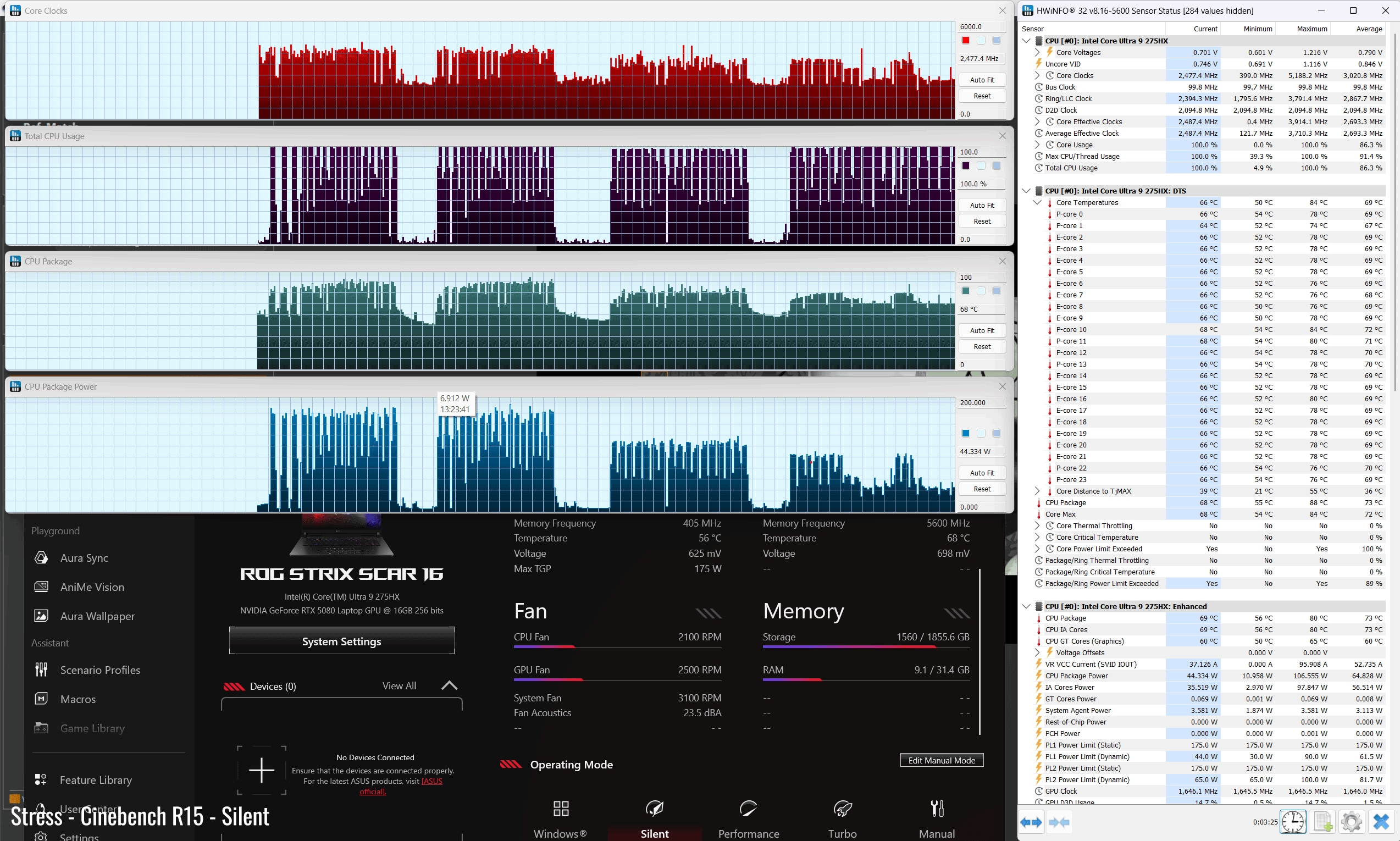Select the Ring/LLC Clock sensor row
This screenshot has height=841, width=1400.
click(1203, 98)
